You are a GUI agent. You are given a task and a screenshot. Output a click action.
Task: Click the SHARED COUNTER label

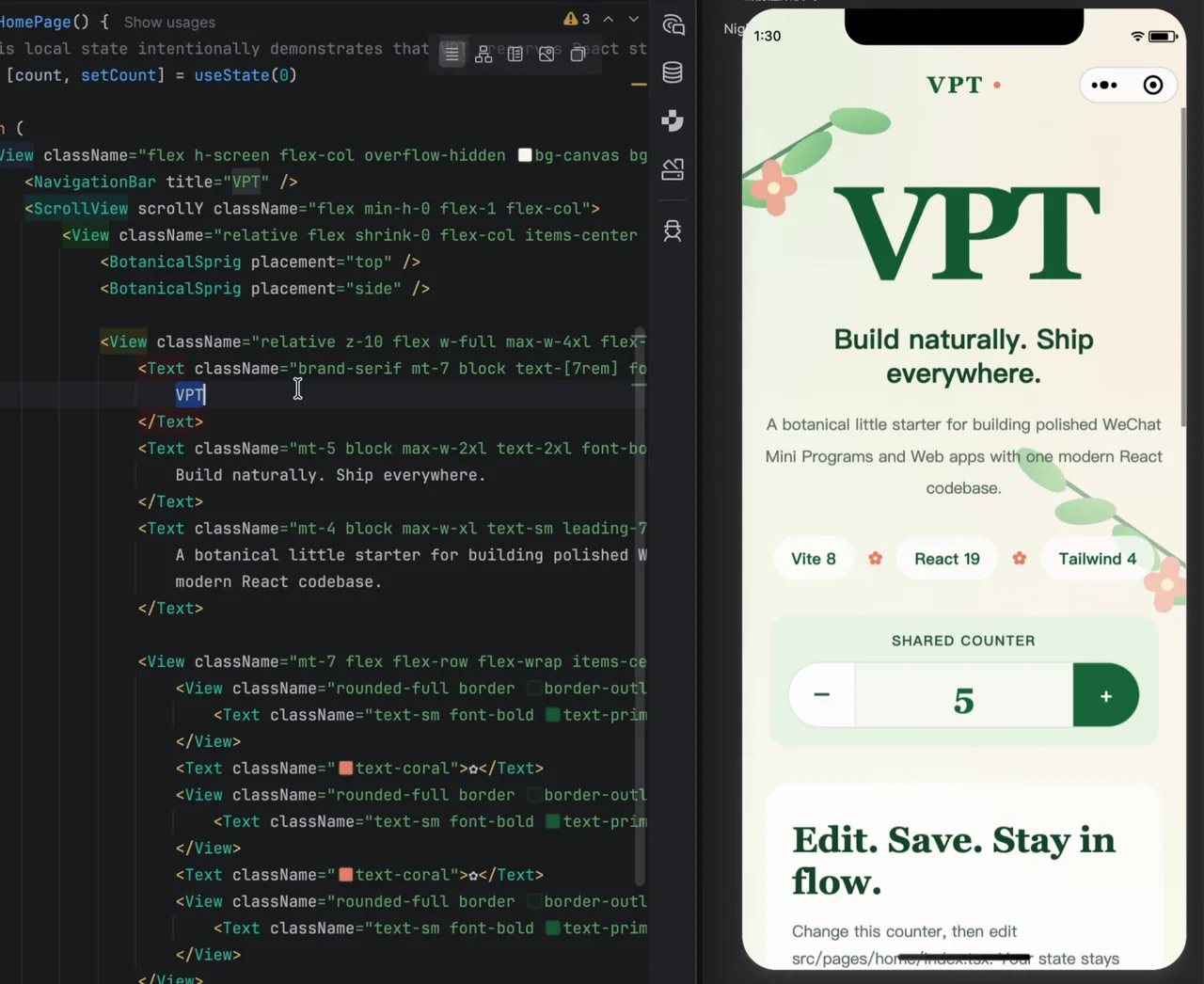point(963,641)
